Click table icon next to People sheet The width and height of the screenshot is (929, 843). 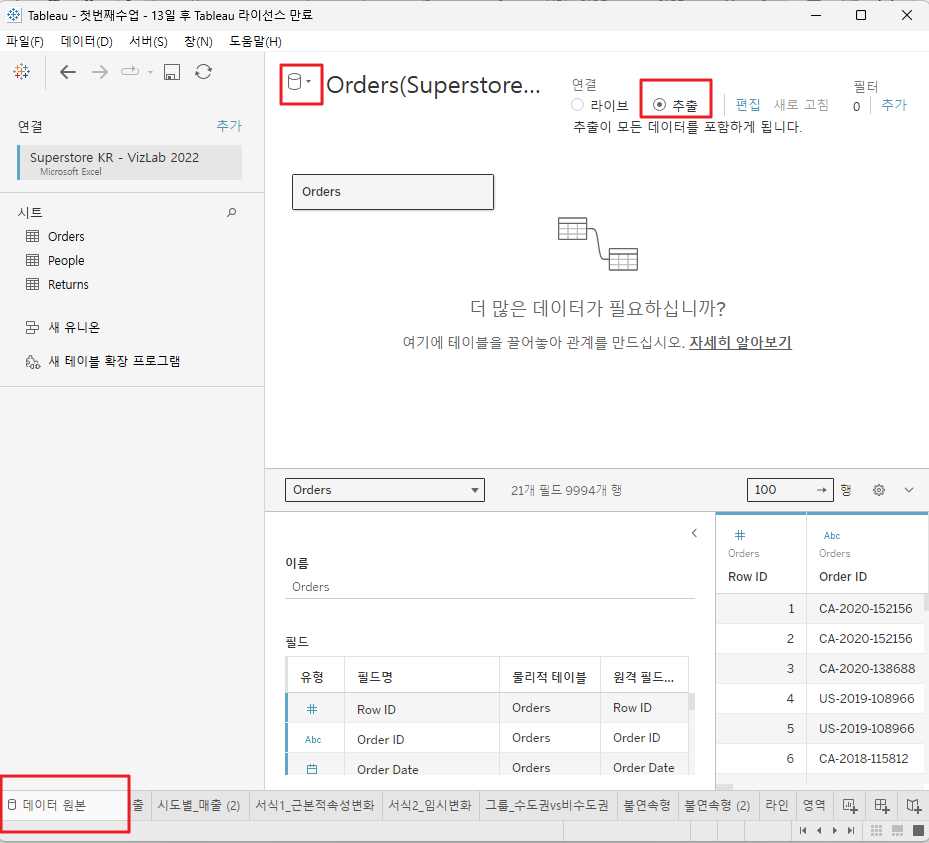click(x=33, y=260)
